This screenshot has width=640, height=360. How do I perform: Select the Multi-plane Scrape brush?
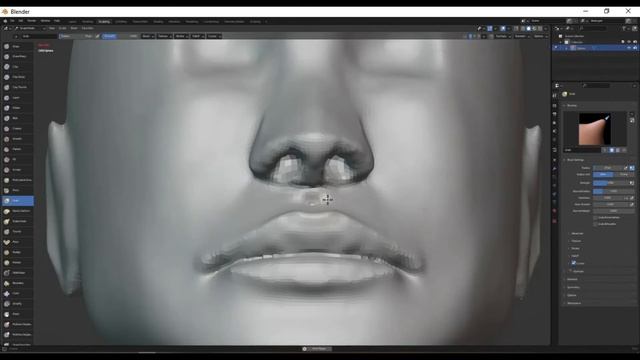point(17,180)
